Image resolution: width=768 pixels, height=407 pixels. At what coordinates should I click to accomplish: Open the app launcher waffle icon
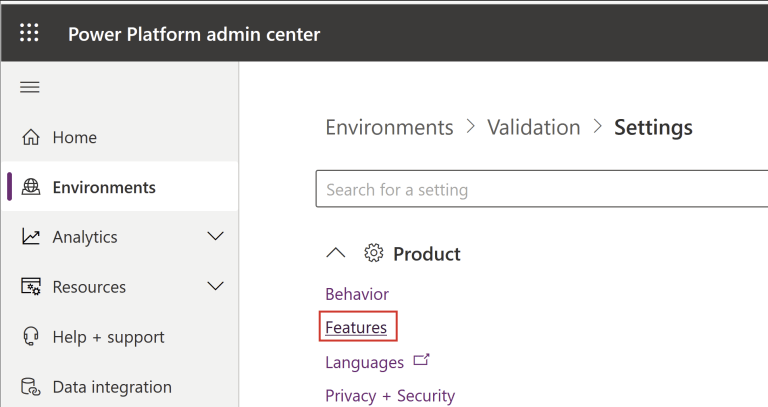pyautogui.click(x=29, y=33)
